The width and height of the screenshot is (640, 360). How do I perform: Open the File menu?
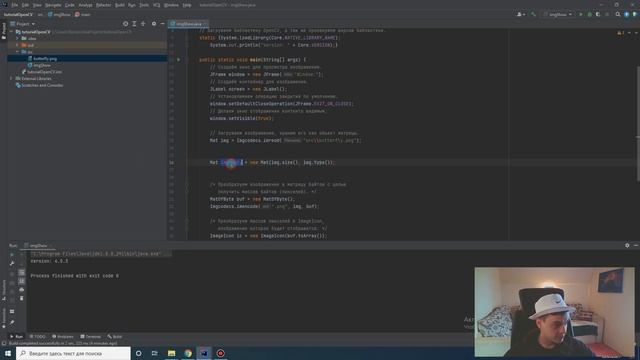[x=15, y=5]
